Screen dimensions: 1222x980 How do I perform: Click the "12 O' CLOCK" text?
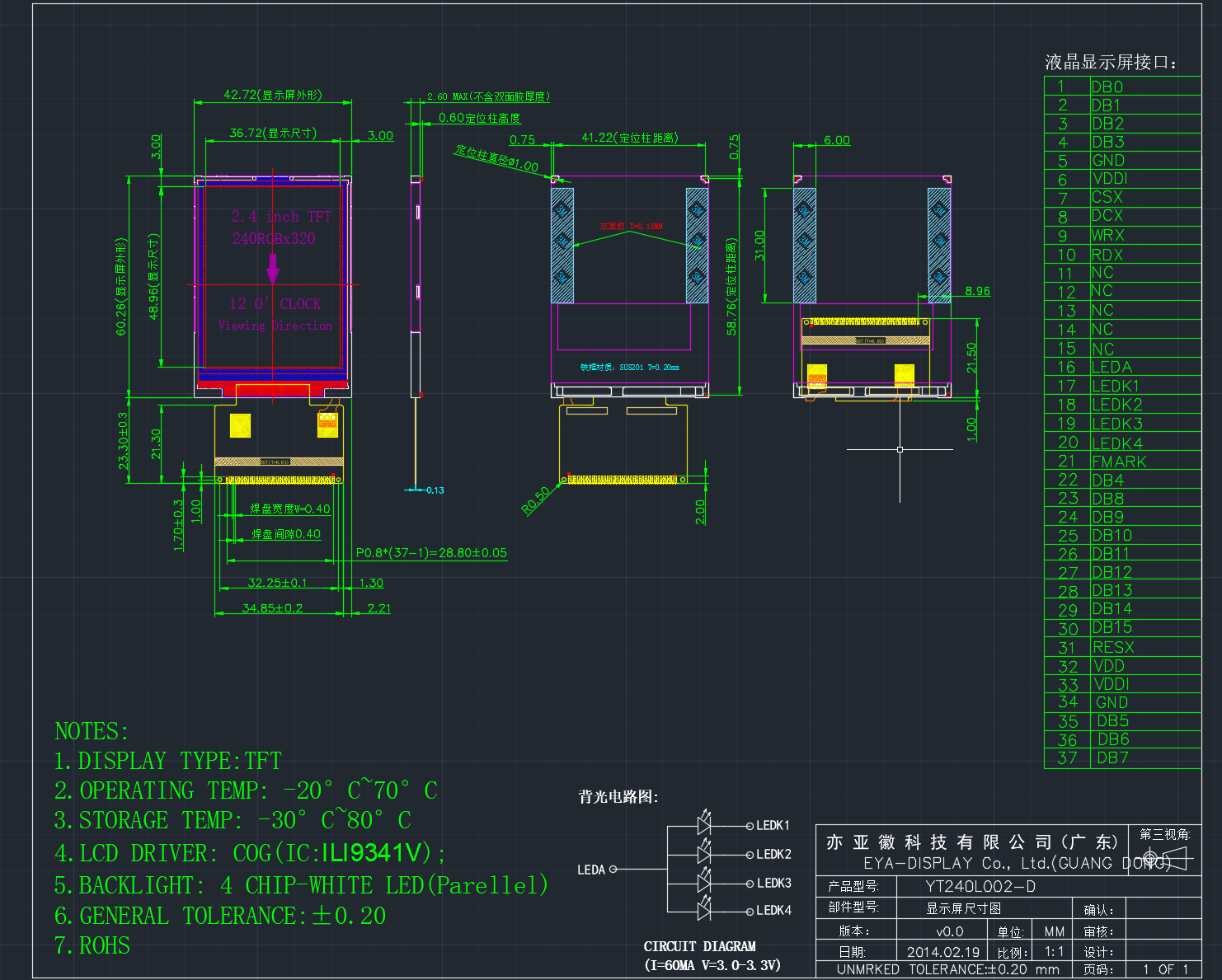(275, 304)
